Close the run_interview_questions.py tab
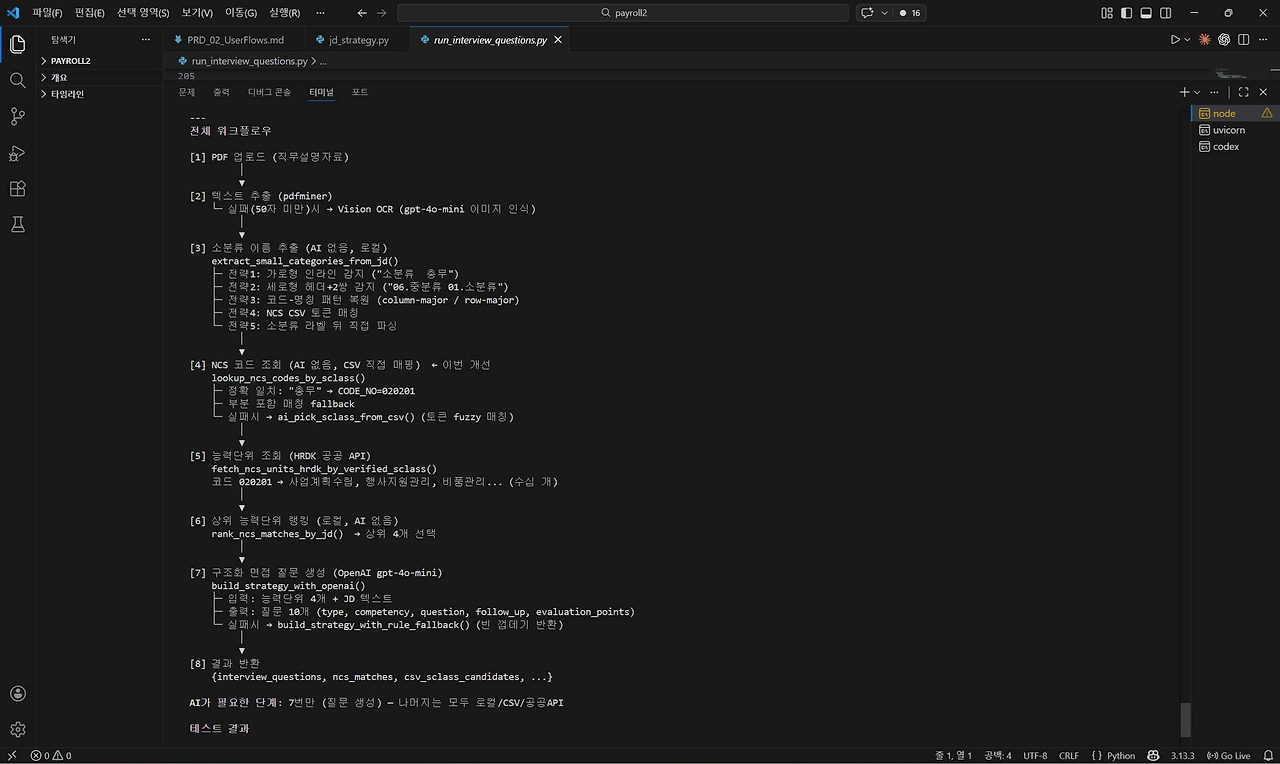The height and width of the screenshot is (764, 1280). click(558, 40)
